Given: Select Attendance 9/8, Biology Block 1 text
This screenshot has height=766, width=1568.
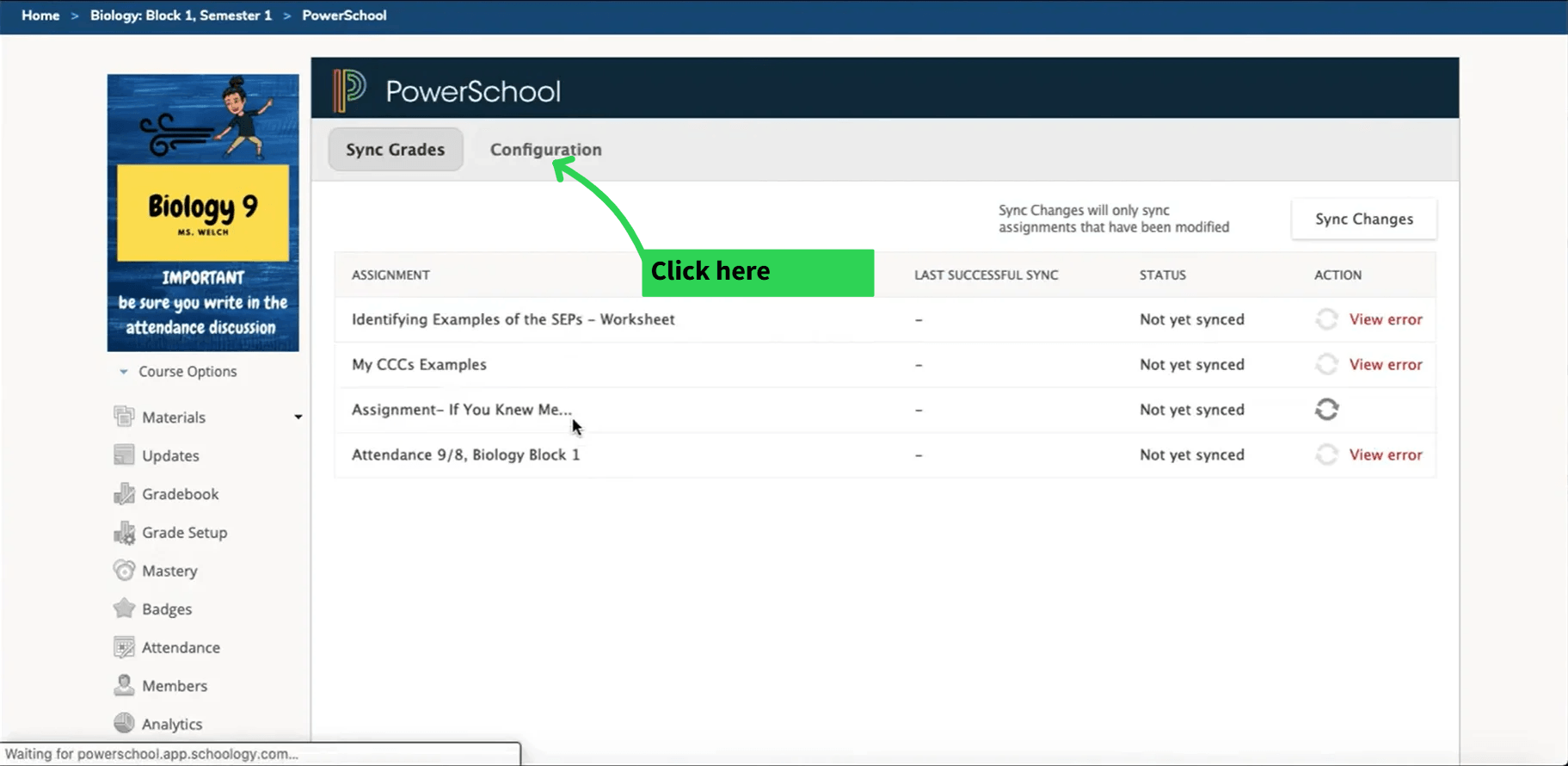Looking at the screenshot, I should (x=465, y=454).
